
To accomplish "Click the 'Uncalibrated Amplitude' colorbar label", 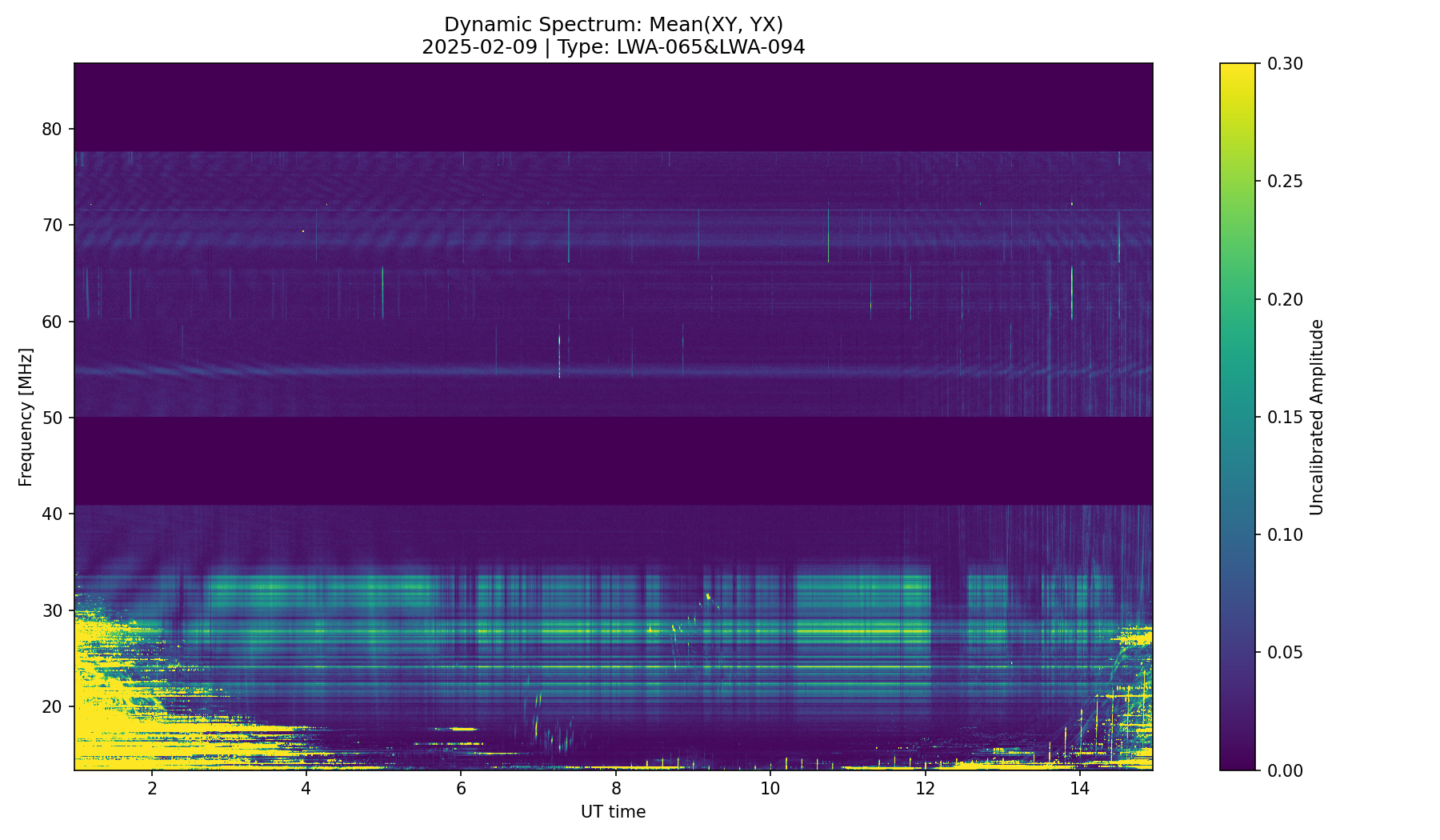I will 1317,417.
